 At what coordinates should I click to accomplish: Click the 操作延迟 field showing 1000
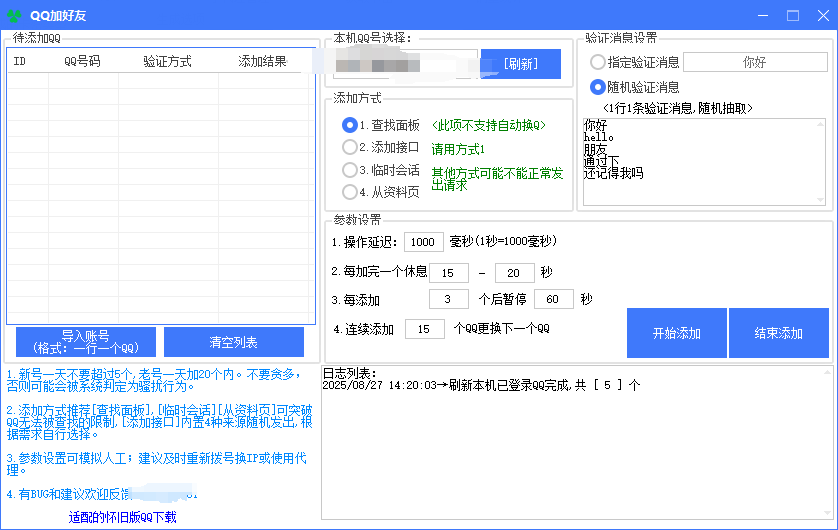pyautogui.click(x=424, y=242)
